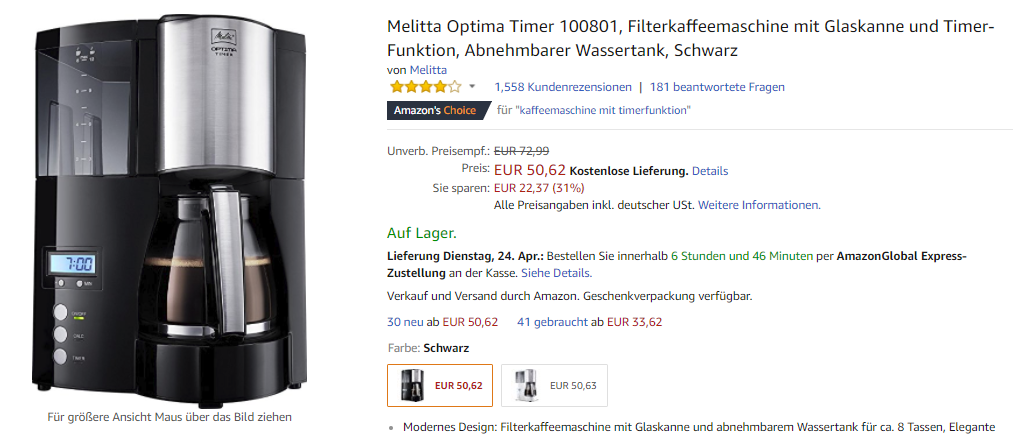Click the white coffee machine swatch thumbnail icon
This screenshot has height=435, width=1035.
point(526,385)
